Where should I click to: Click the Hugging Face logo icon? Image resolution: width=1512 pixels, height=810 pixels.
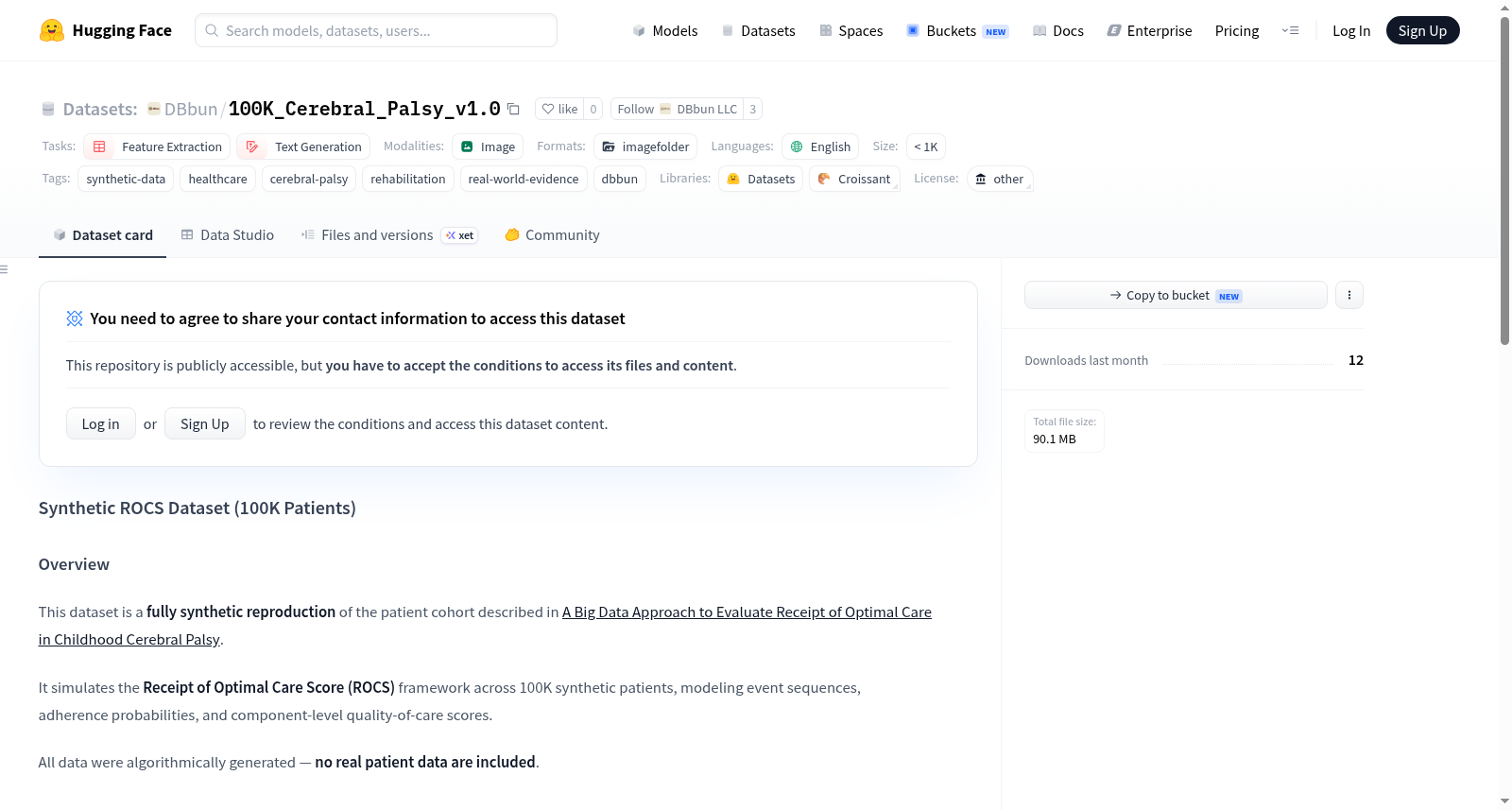(52, 30)
